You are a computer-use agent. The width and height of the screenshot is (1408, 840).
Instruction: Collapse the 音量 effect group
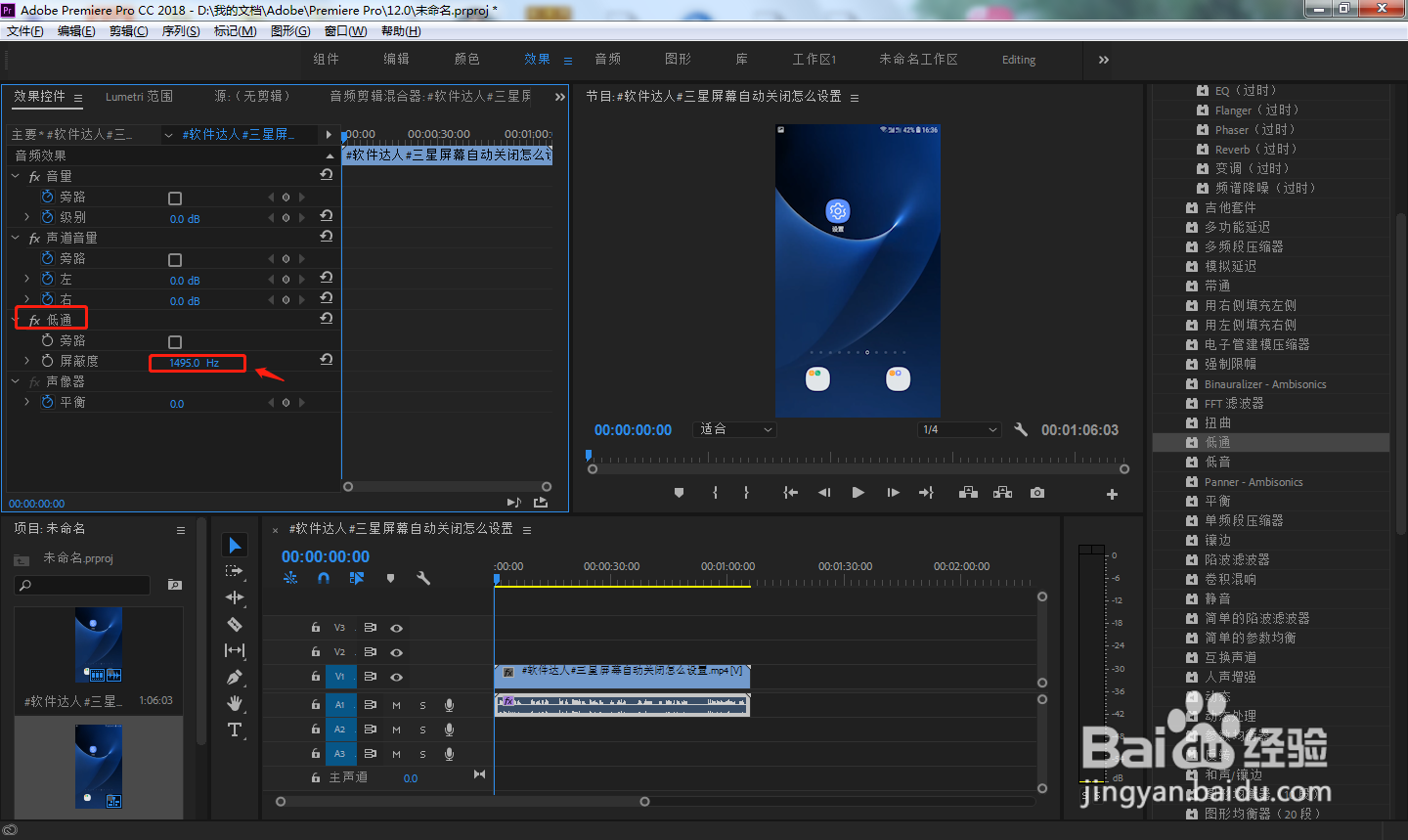[x=16, y=176]
